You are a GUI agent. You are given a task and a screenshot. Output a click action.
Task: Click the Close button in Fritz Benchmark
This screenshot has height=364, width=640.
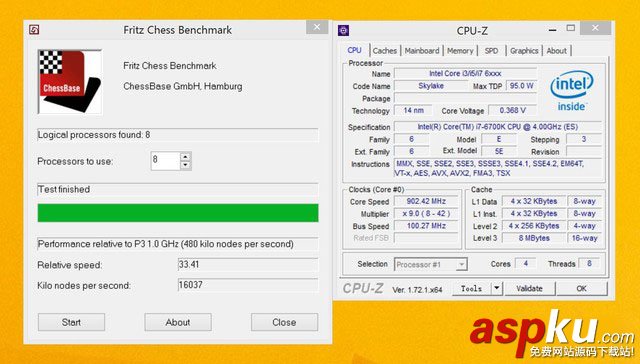click(284, 322)
